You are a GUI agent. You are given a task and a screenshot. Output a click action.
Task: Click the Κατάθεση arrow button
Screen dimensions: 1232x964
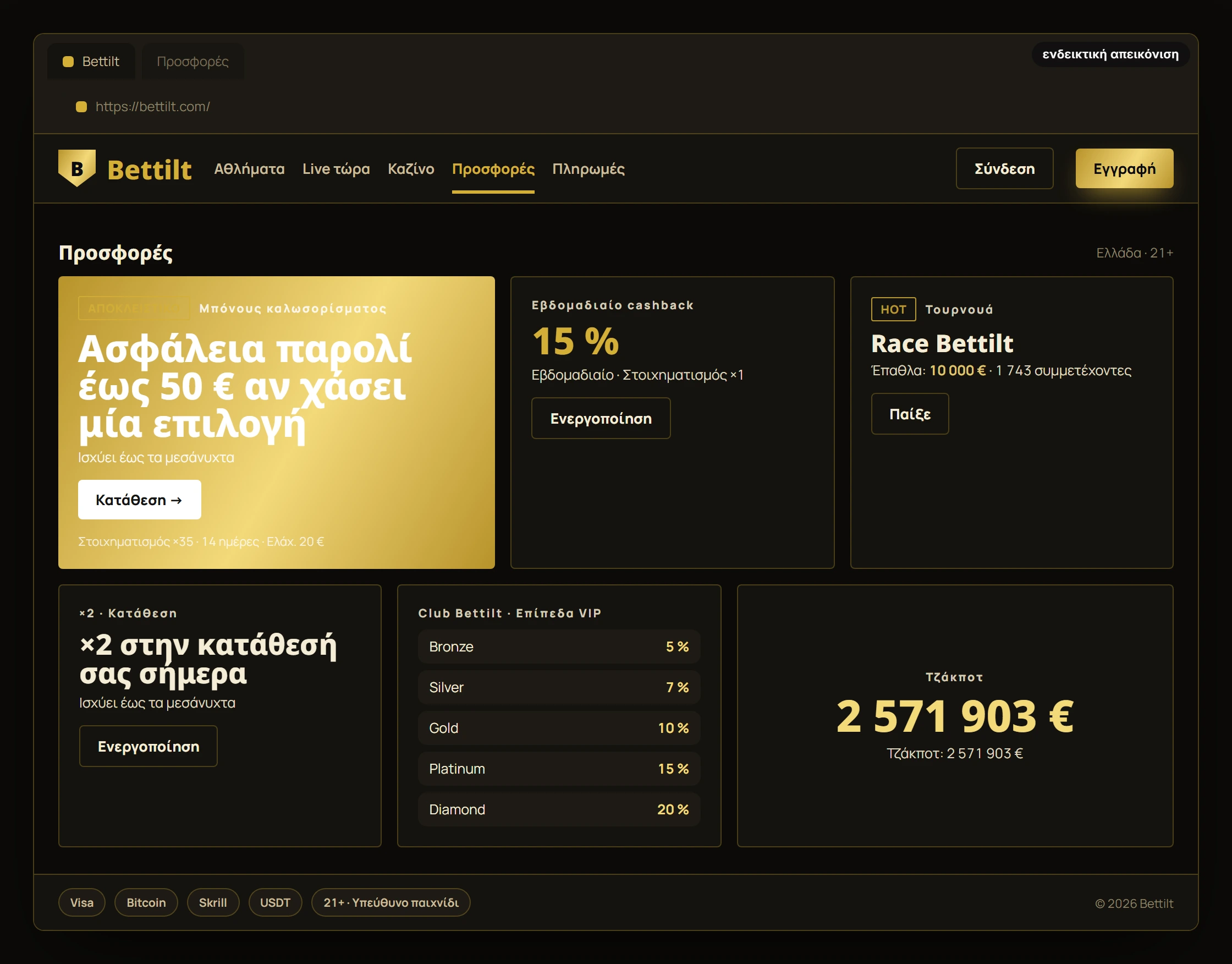pos(139,500)
